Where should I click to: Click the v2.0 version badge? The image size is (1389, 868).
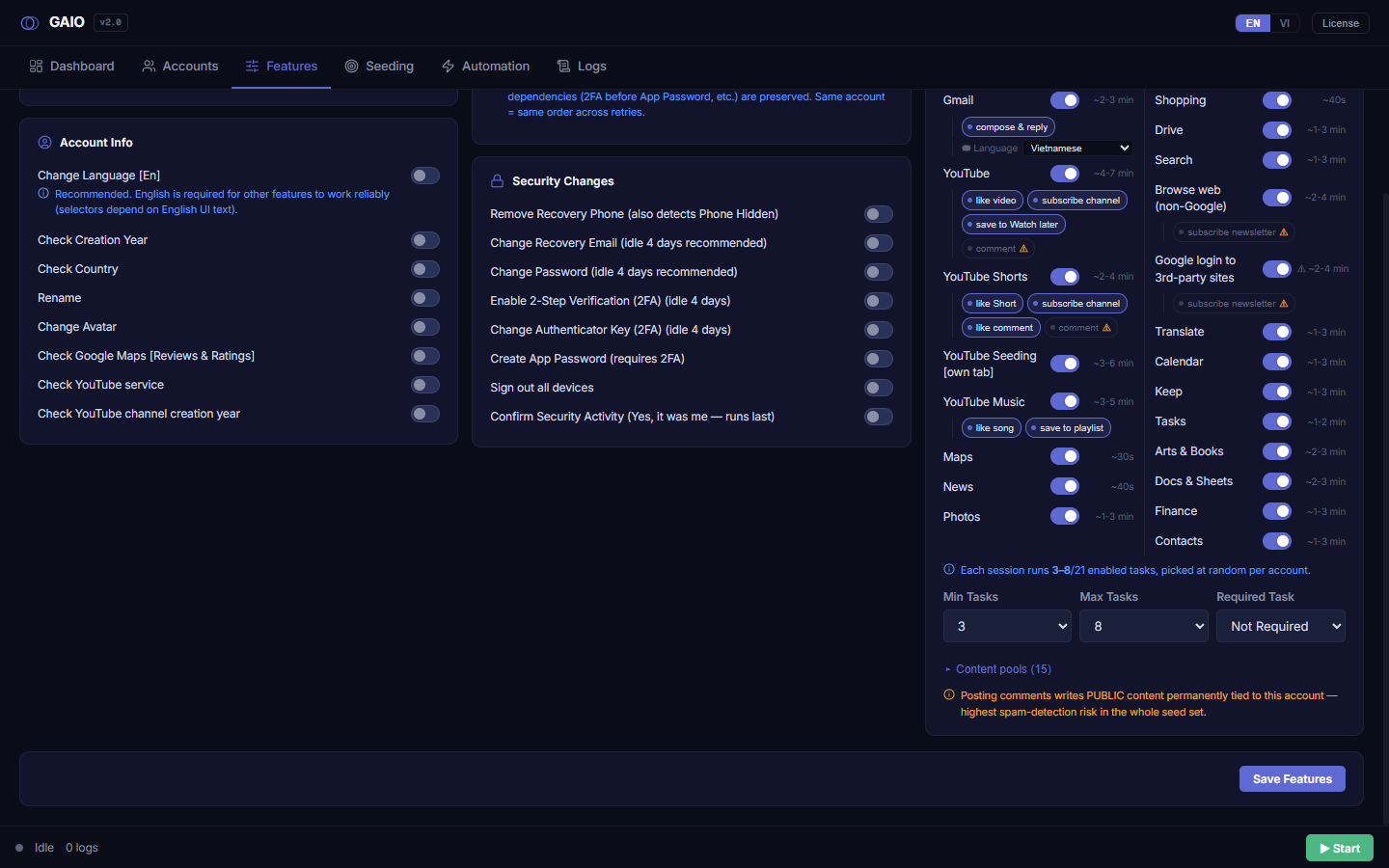pos(111,22)
